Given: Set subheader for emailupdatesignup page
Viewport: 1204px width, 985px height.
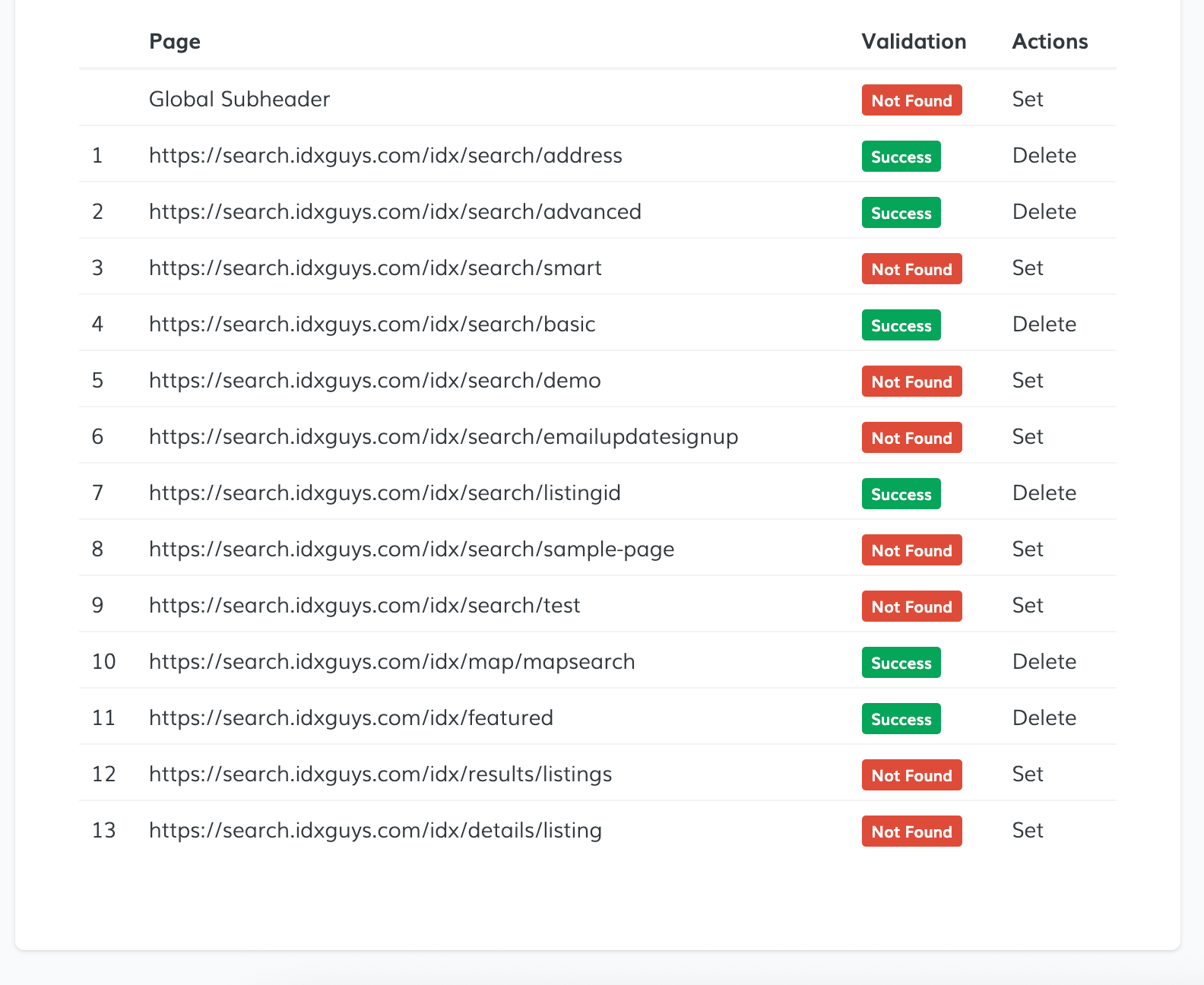Looking at the screenshot, I should tap(1027, 437).
